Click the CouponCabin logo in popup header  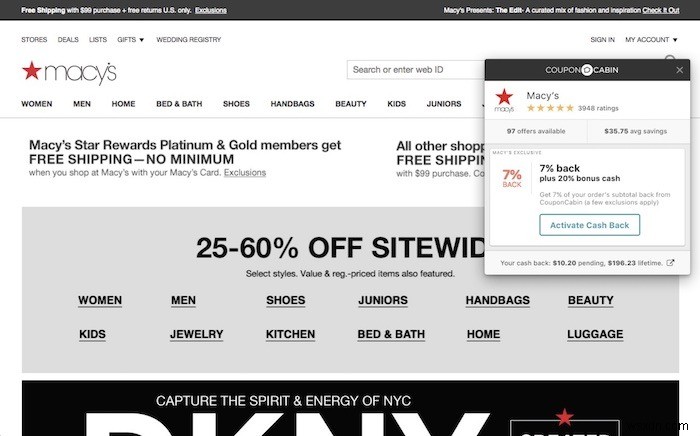click(x=582, y=70)
